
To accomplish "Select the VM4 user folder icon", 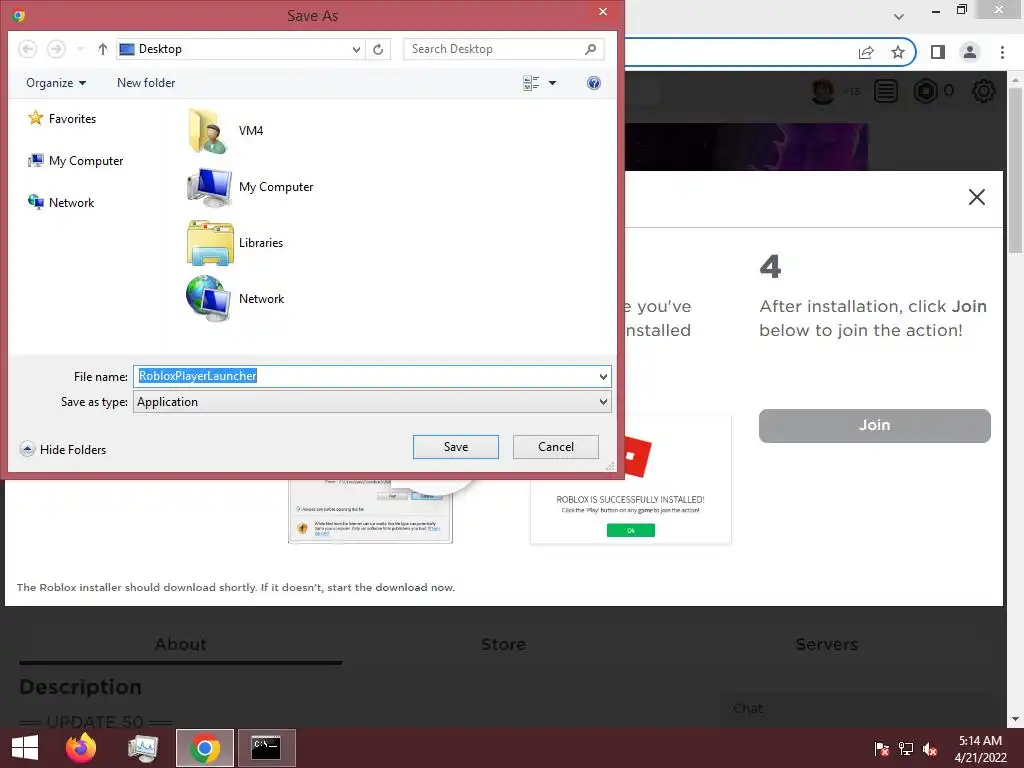I will point(208,131).
